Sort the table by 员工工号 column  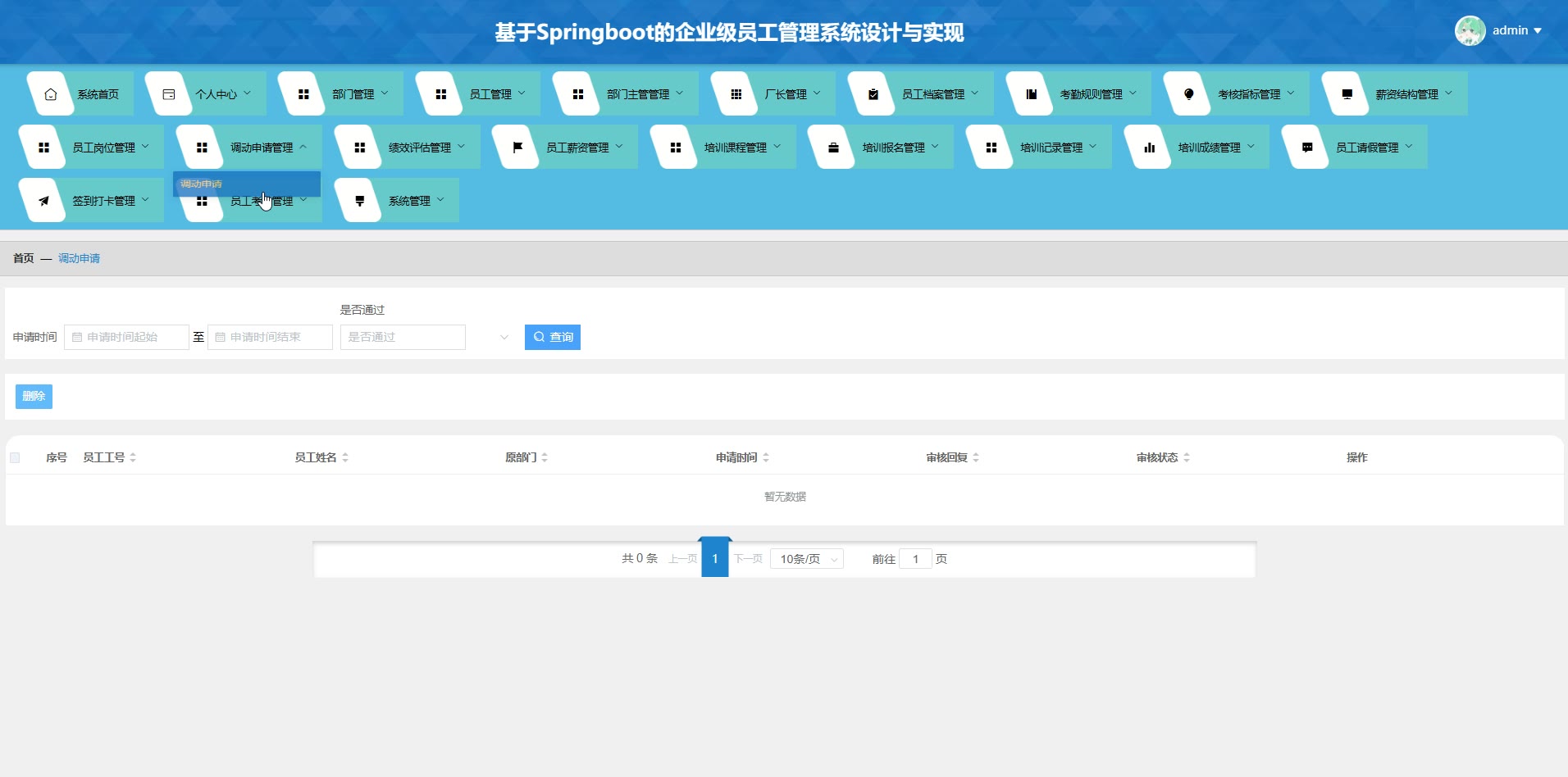[133, 457]
